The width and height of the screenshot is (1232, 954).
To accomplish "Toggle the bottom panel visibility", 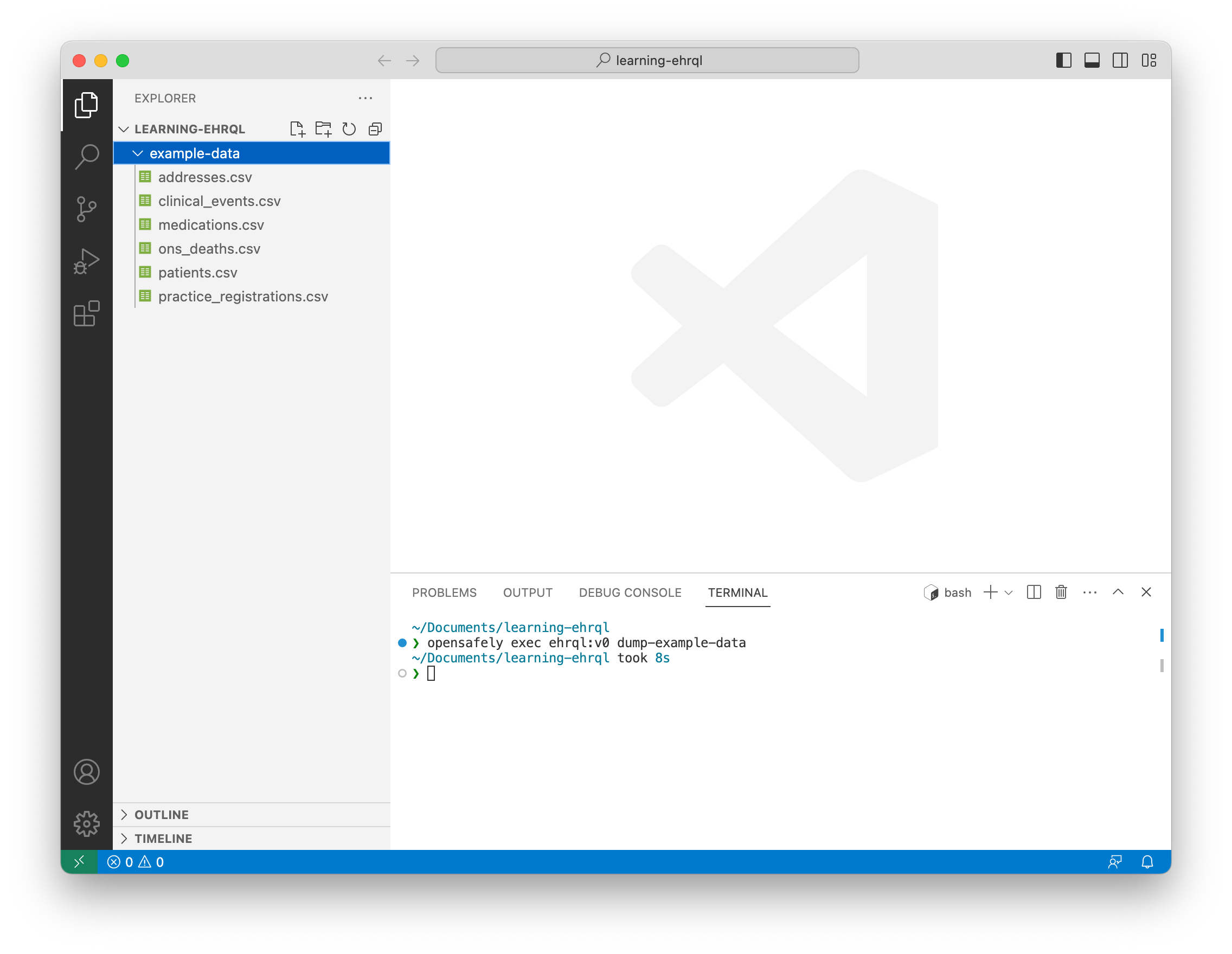I will (1092, 60).
